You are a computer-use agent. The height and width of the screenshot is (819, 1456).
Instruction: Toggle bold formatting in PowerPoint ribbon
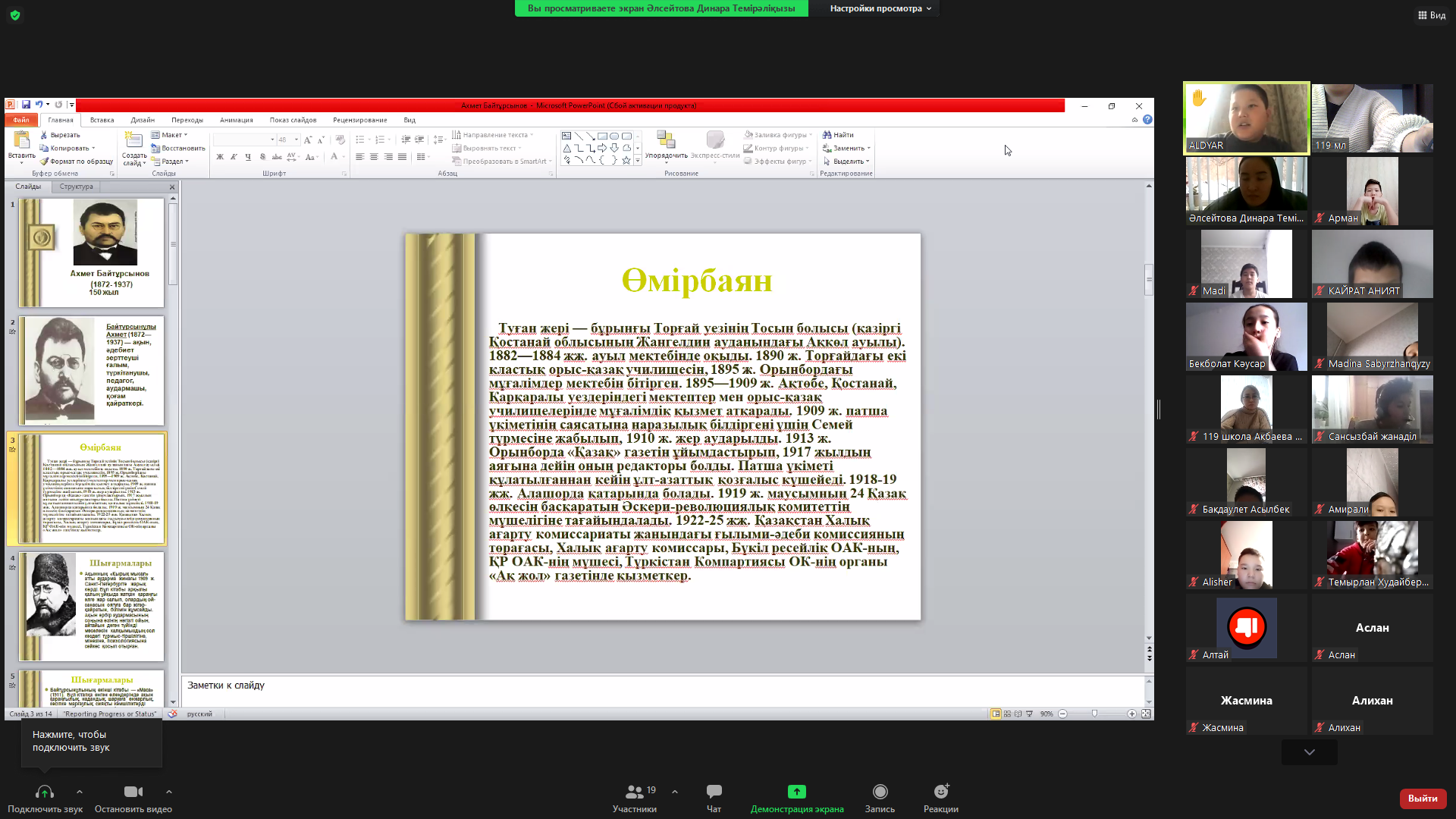point(220,157)
